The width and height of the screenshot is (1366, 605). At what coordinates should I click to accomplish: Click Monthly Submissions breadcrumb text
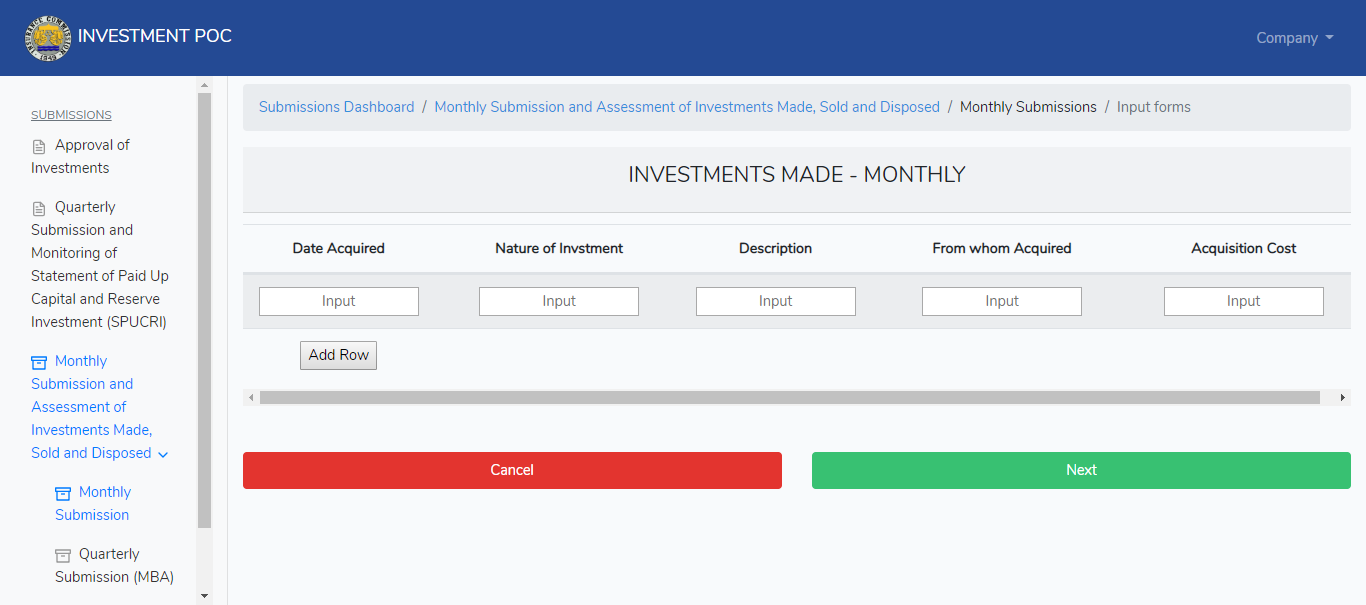pos(1028,107)
